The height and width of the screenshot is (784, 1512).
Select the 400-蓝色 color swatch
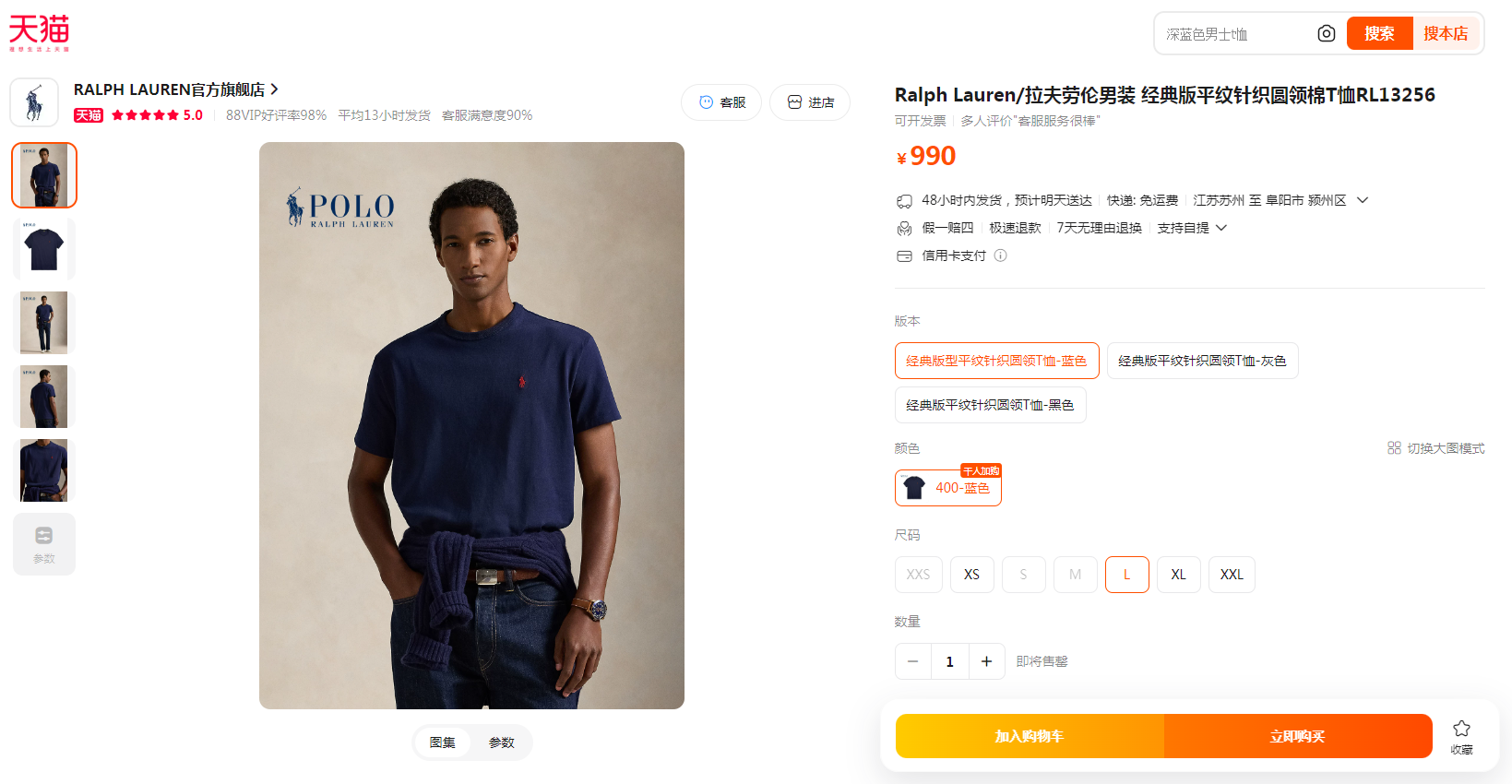coord(948,488)
